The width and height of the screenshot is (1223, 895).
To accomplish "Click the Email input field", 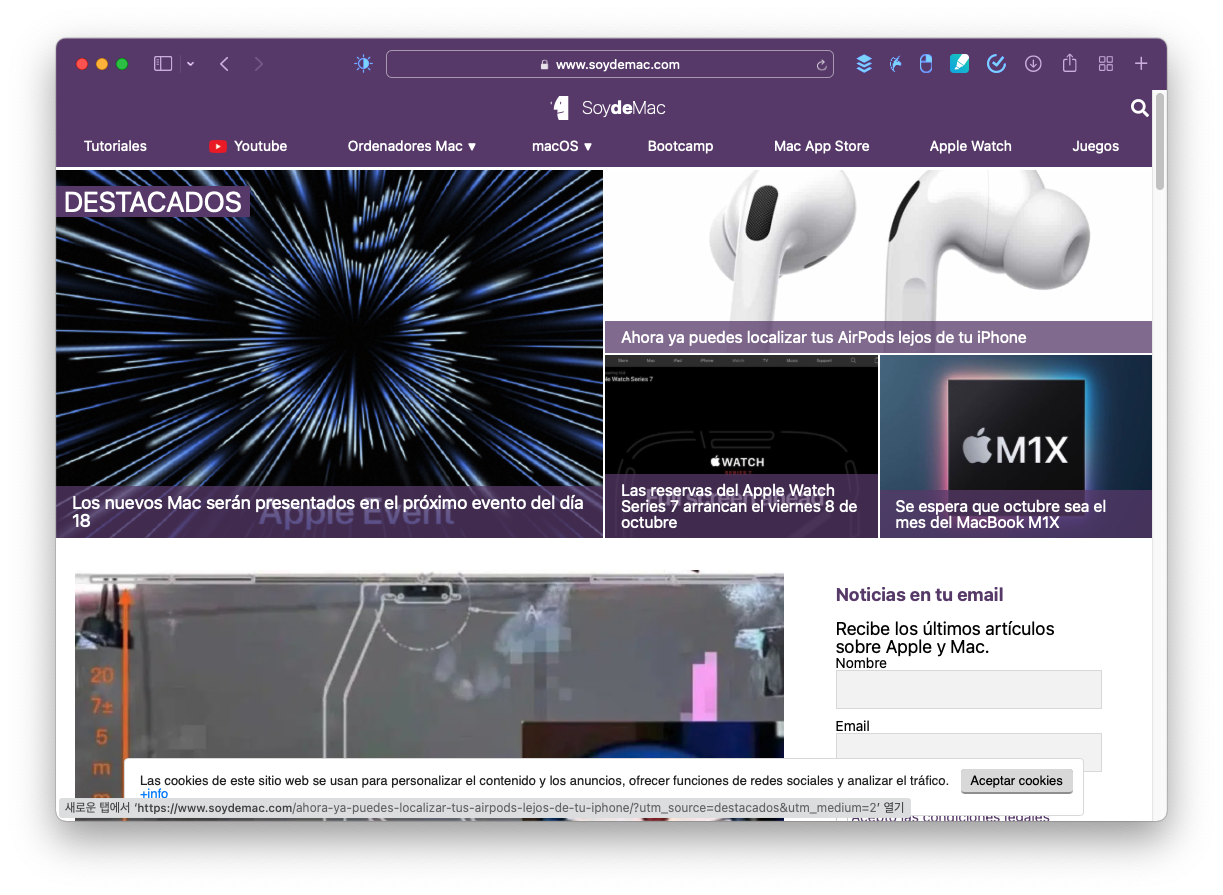I will [968, 752].
